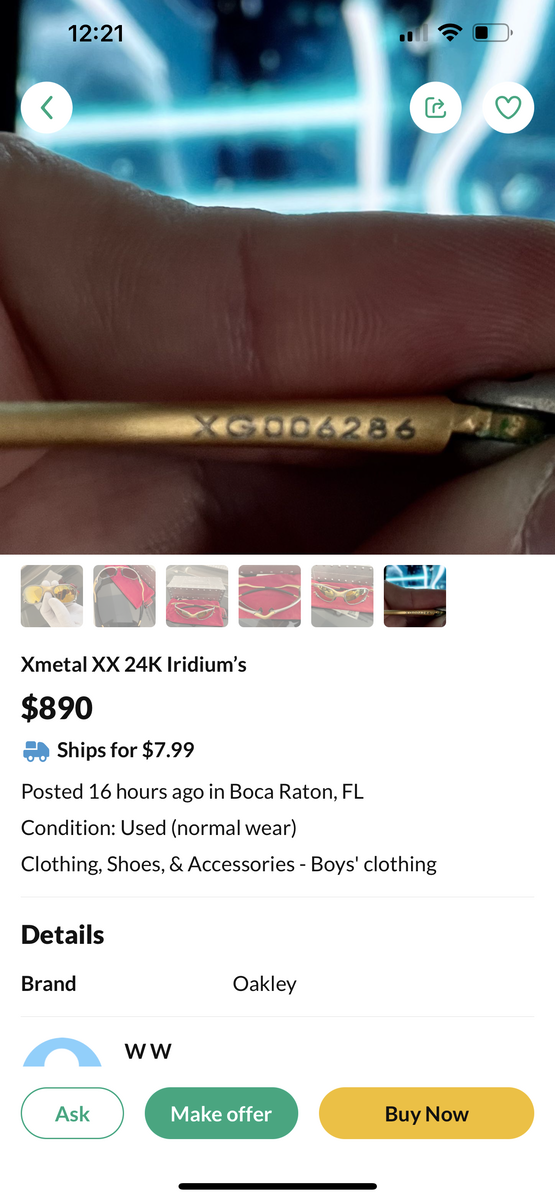The image size is (555, 1200).
Task: Check the Wi-Fi status icon
Action: (x=450, y=33)
